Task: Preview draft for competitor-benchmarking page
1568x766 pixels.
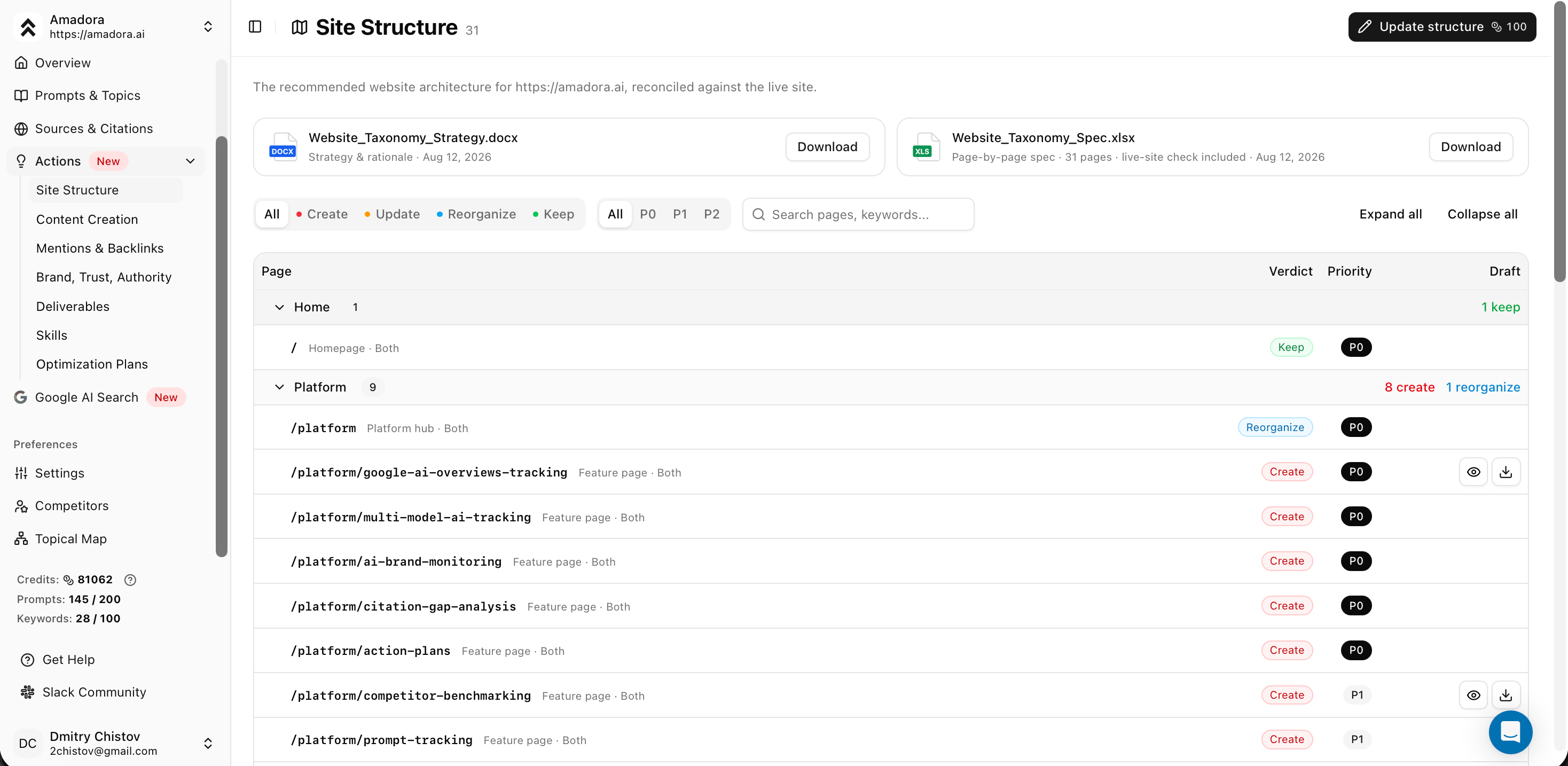Action: pos(1473,695)
